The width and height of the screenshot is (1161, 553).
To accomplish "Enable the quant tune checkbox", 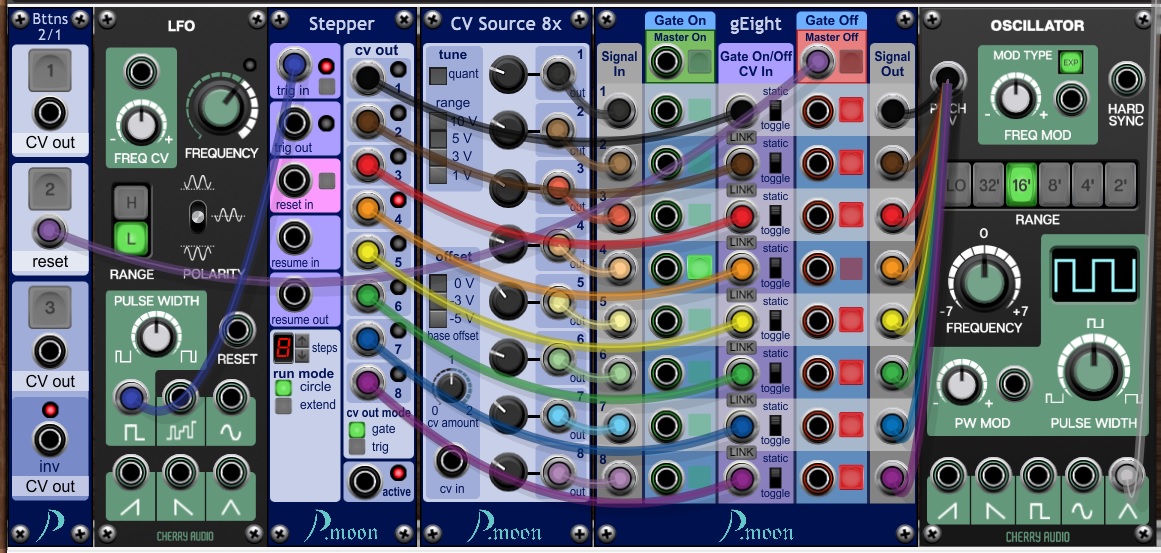I will 438,74.
